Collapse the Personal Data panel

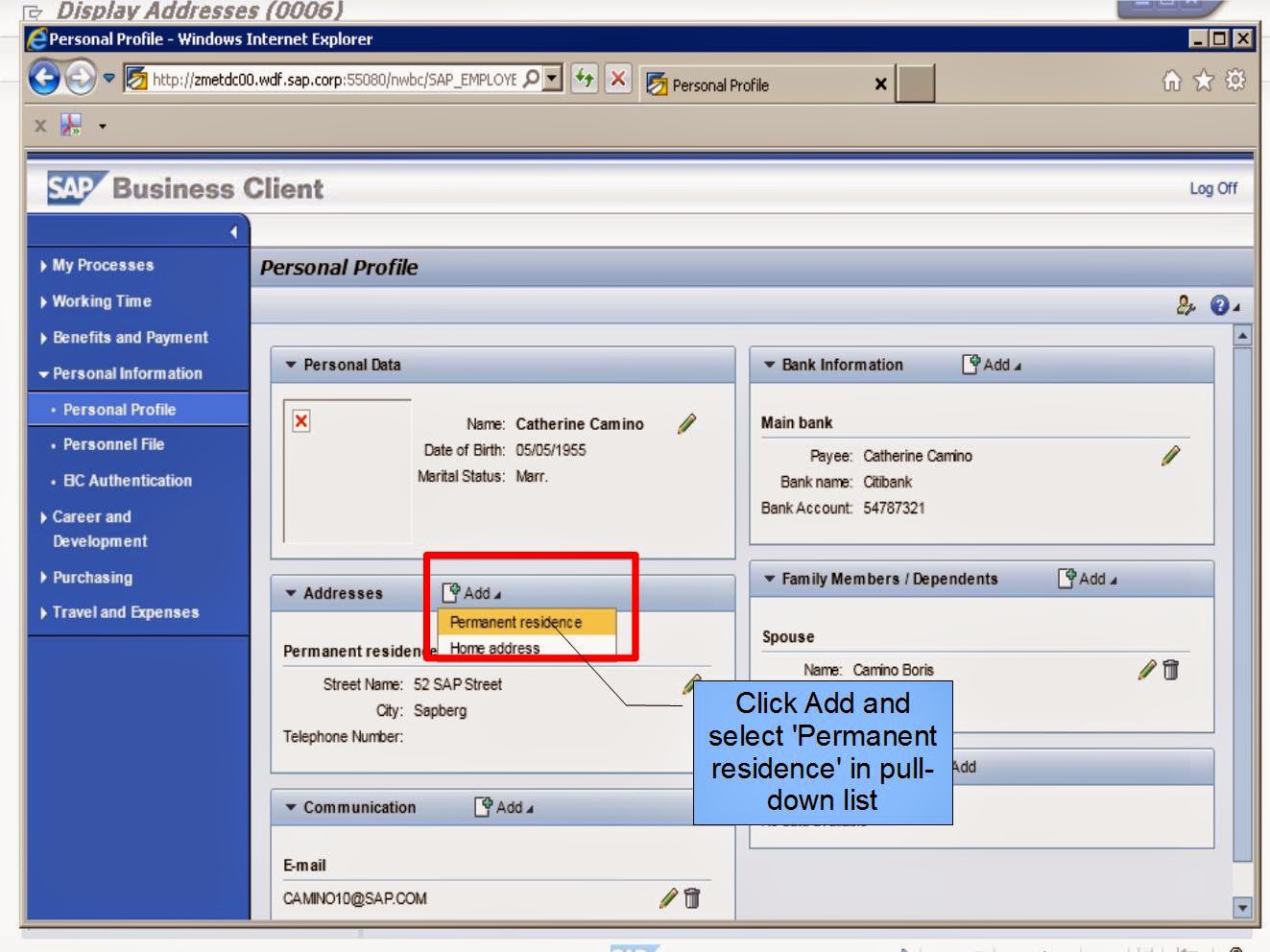(291, 365)
